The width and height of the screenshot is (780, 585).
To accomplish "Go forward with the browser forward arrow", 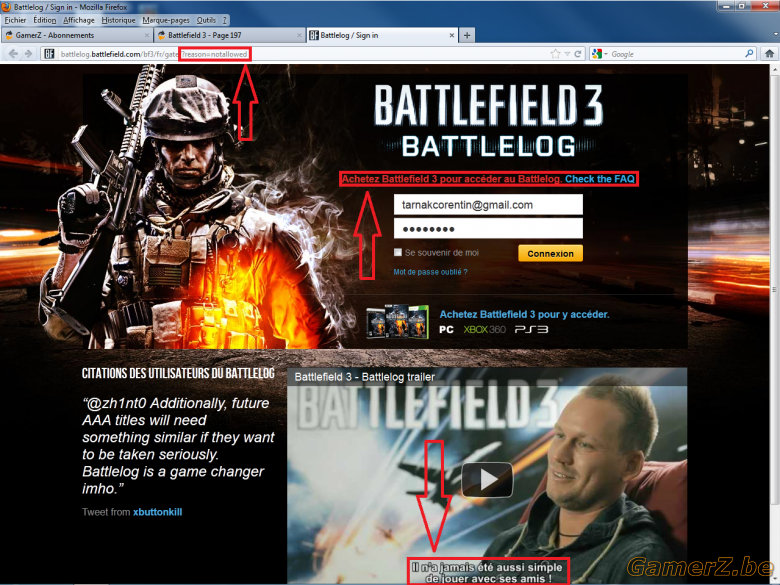I will click(28, 54).
